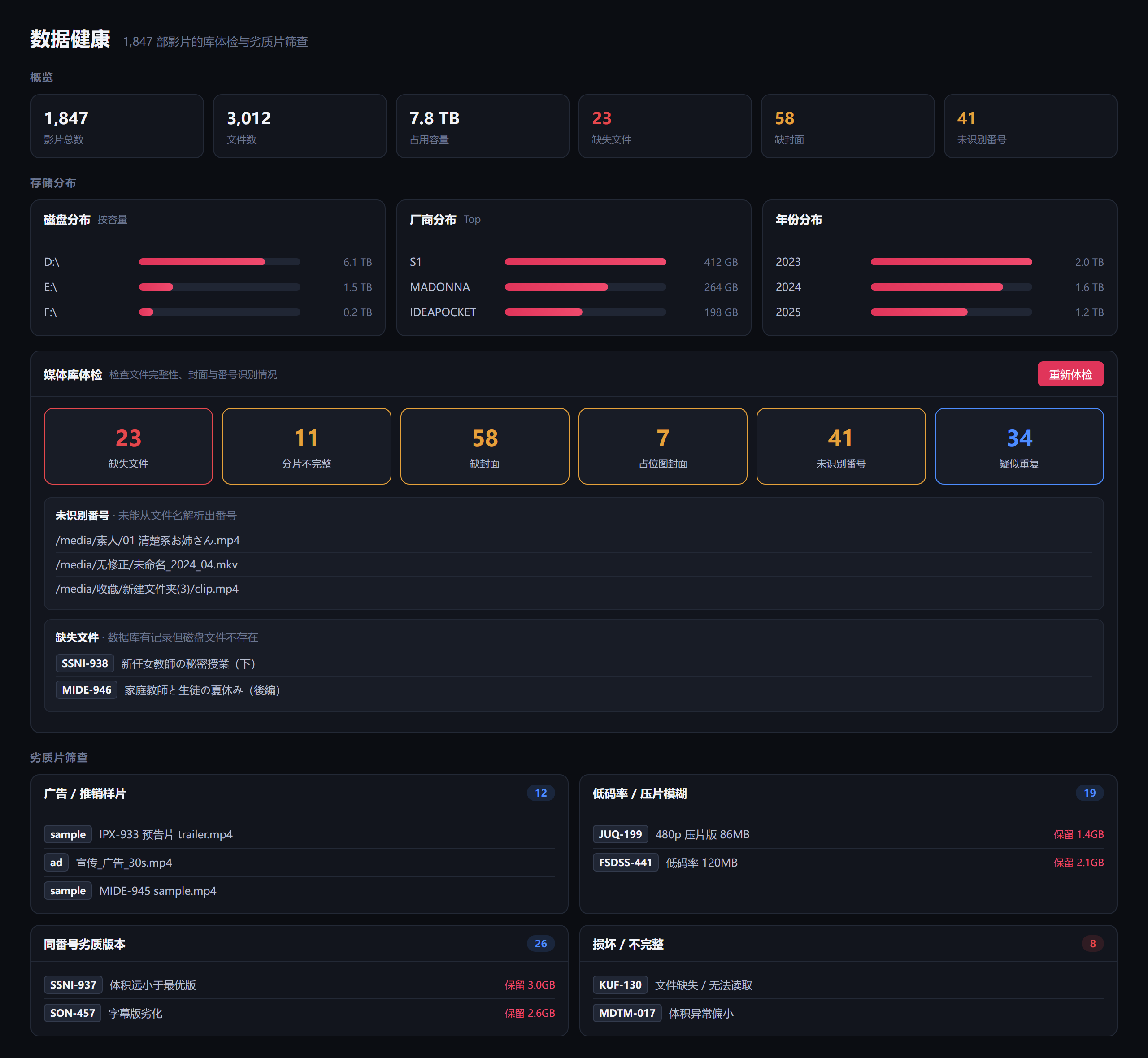Click the 12 count badge for 广告 / 推销样片

pyautogui.click(x=540, y=793)
